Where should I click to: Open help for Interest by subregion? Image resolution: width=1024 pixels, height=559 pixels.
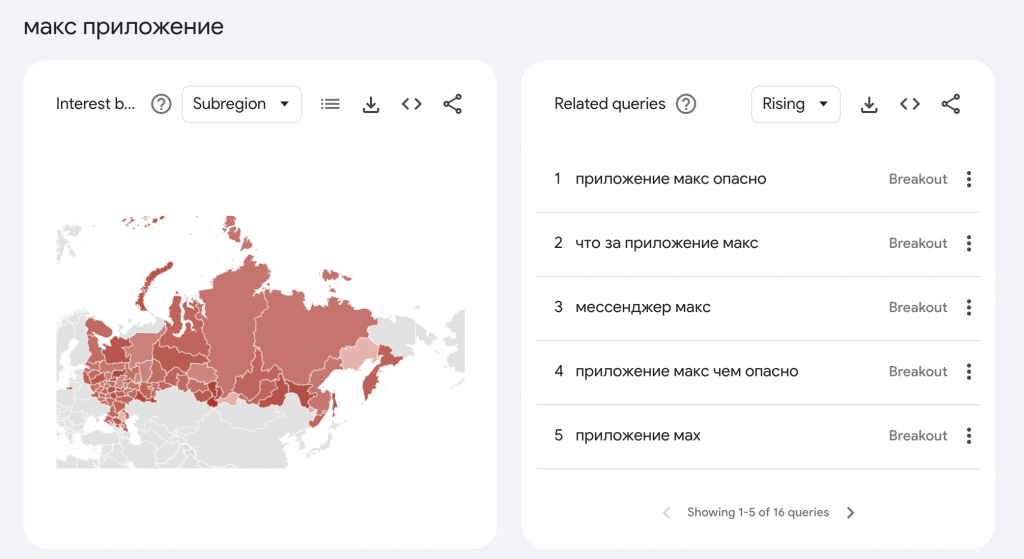click(161, 104)
